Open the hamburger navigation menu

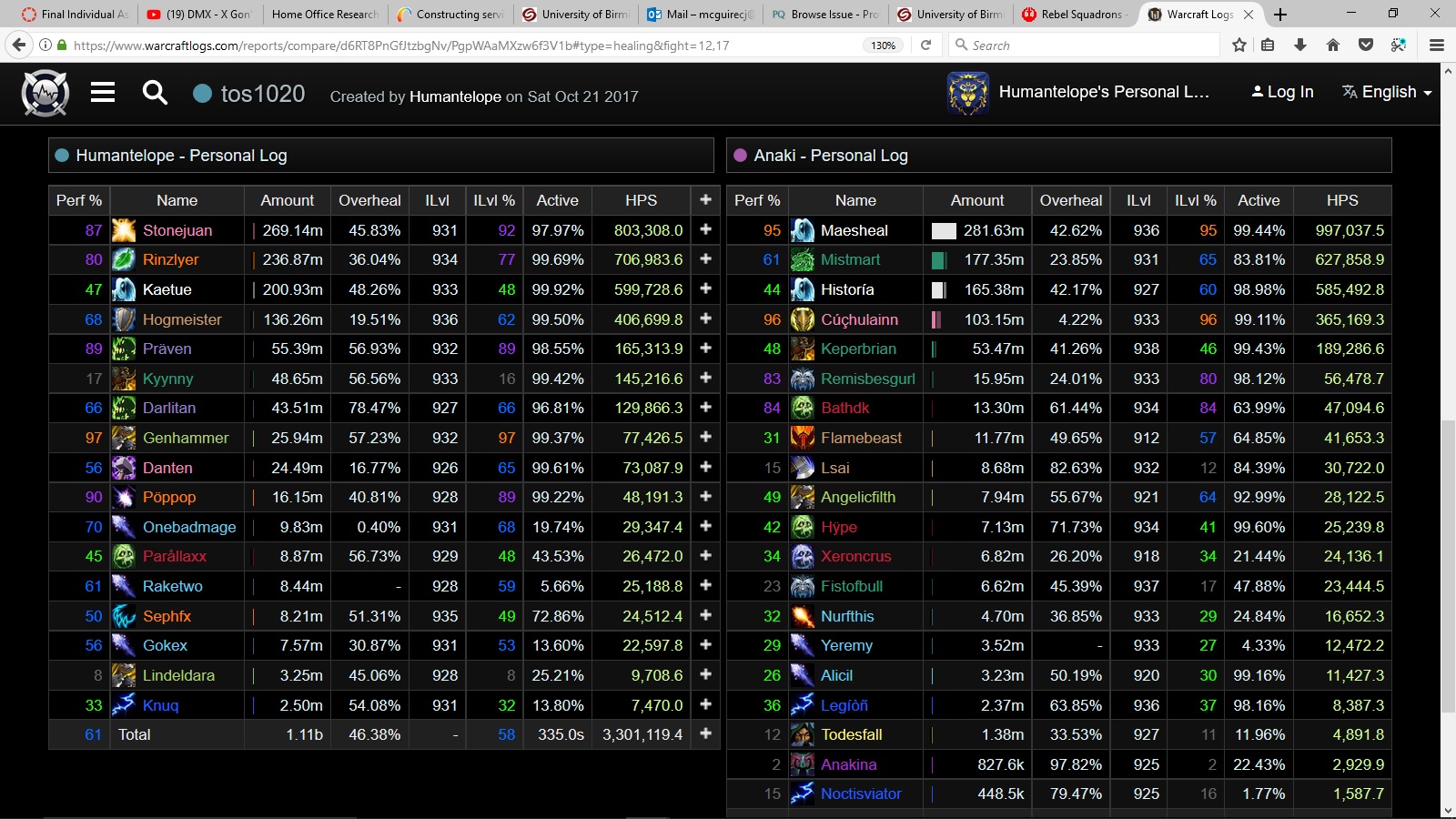coord(103,93)
